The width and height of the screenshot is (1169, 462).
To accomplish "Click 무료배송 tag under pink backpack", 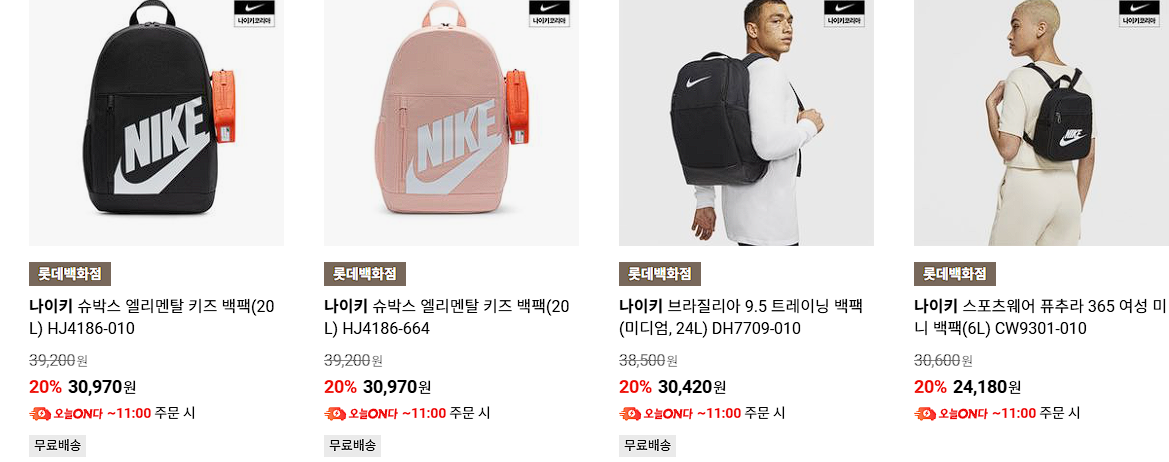I will tap(353, 446).
